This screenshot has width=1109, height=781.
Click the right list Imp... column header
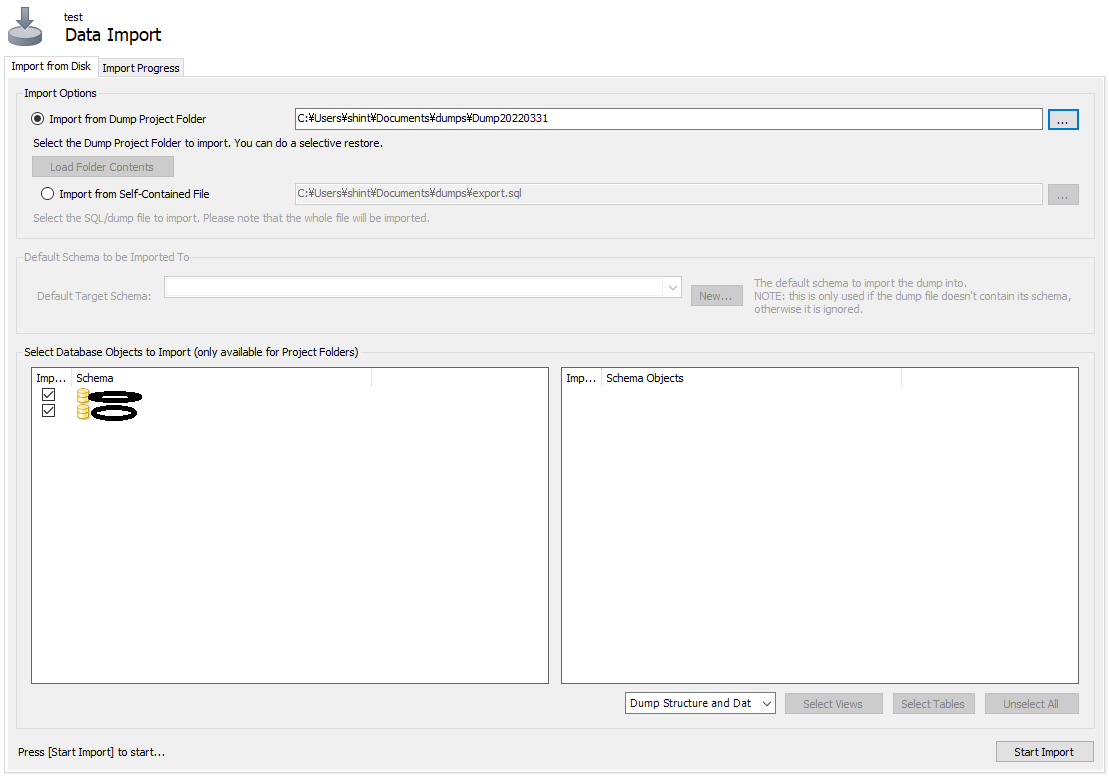(x=581, y=378)
